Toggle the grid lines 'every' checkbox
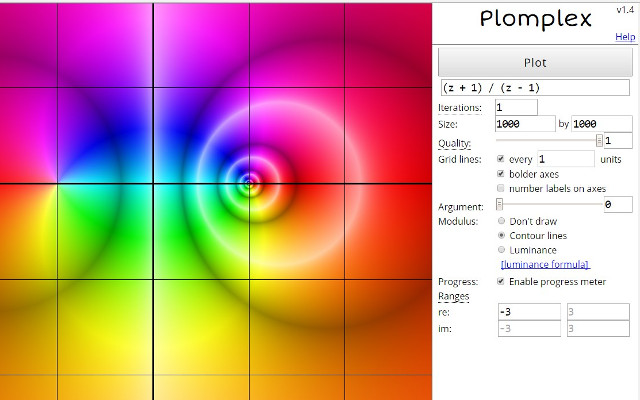Viewport: 640px width, 400px height. click(500, 159)
